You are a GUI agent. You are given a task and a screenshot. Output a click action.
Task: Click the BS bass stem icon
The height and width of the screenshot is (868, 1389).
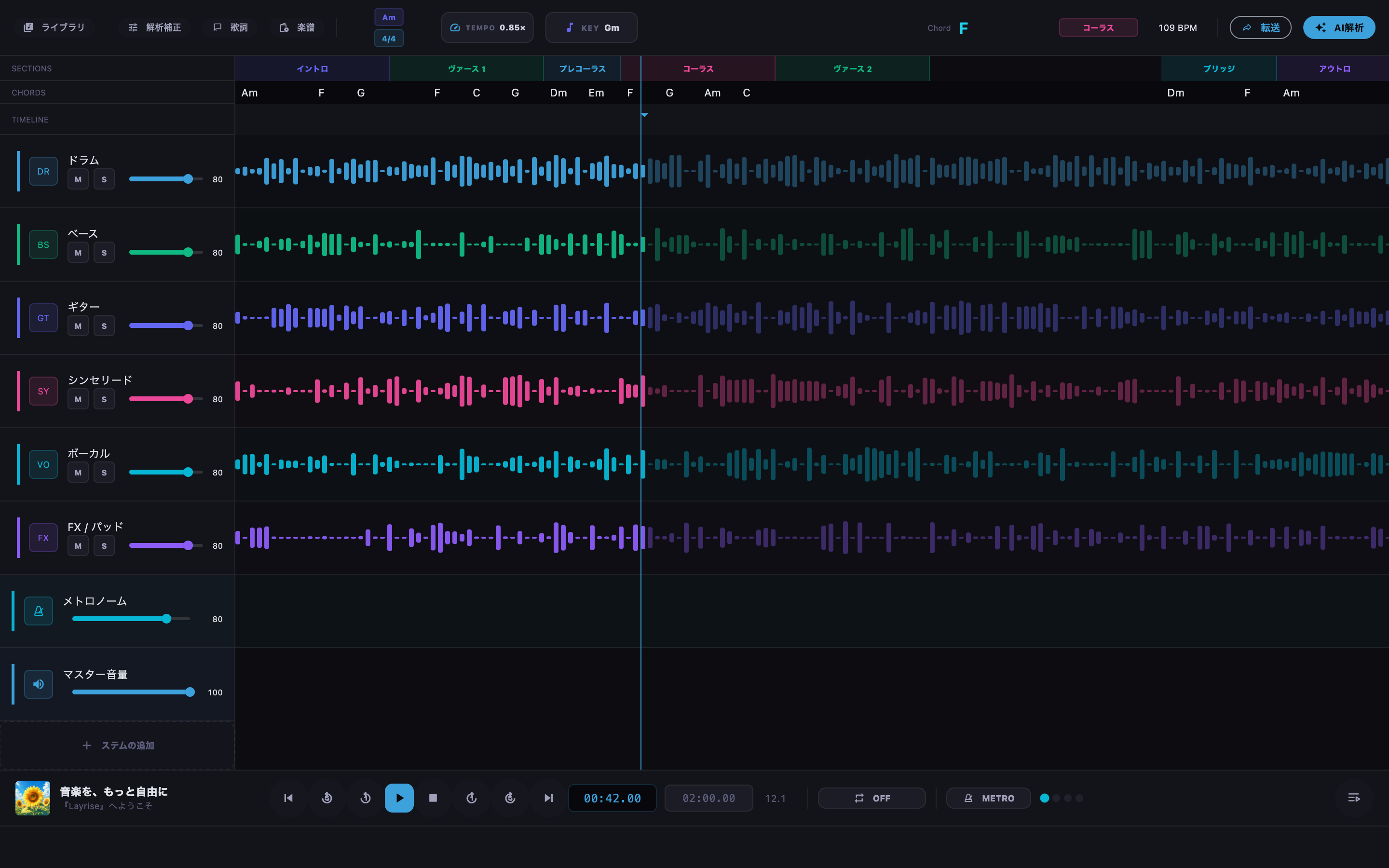(43, 244)
